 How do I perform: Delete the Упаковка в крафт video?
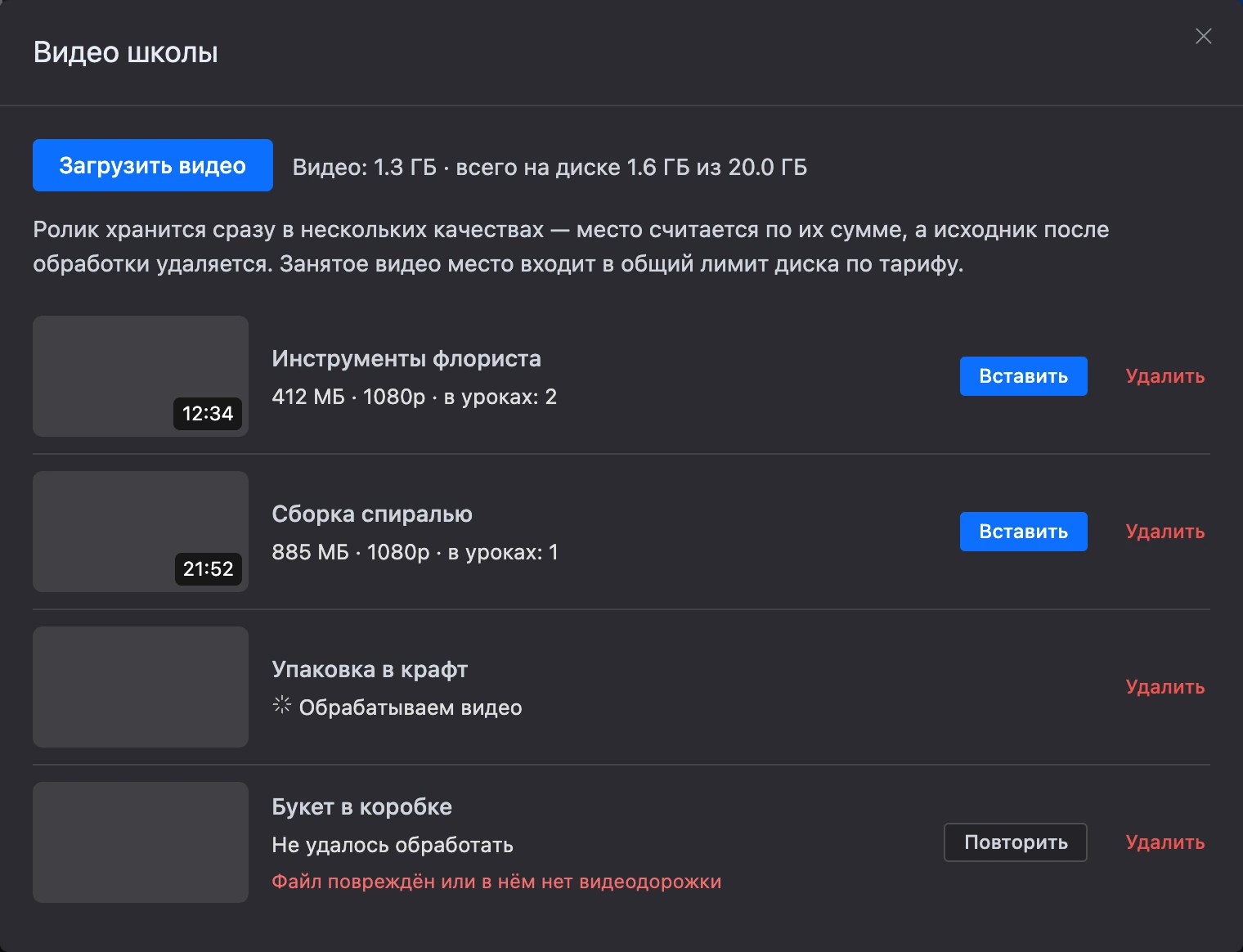click(1164, 687)
